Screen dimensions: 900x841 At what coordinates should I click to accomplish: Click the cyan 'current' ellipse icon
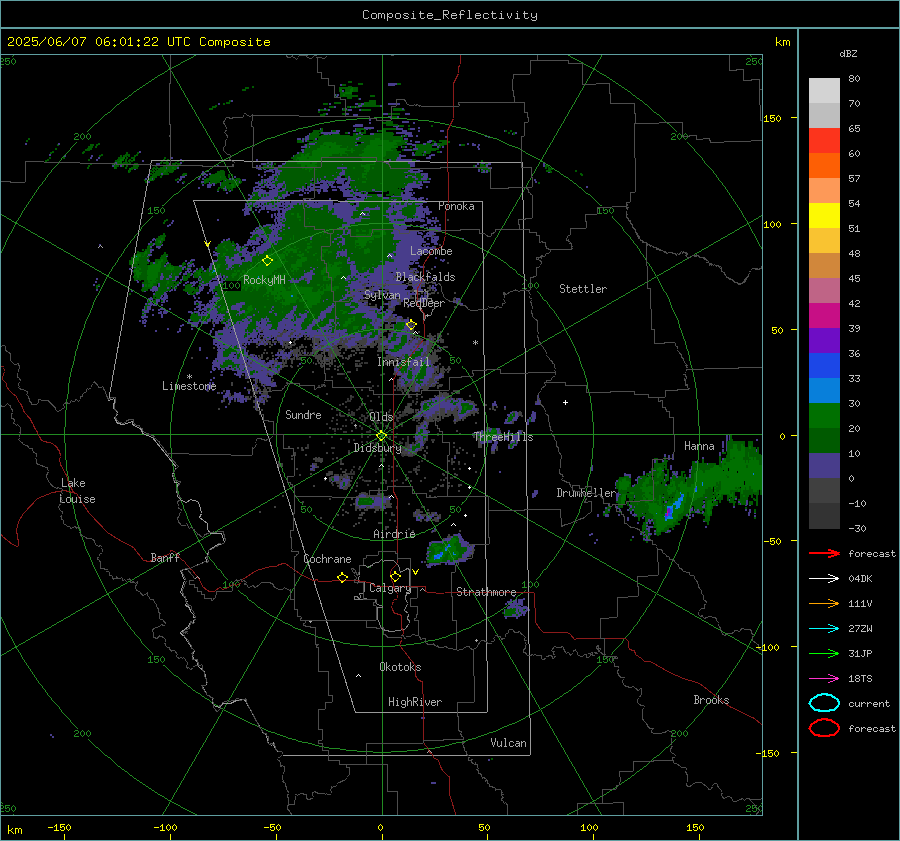824,703
